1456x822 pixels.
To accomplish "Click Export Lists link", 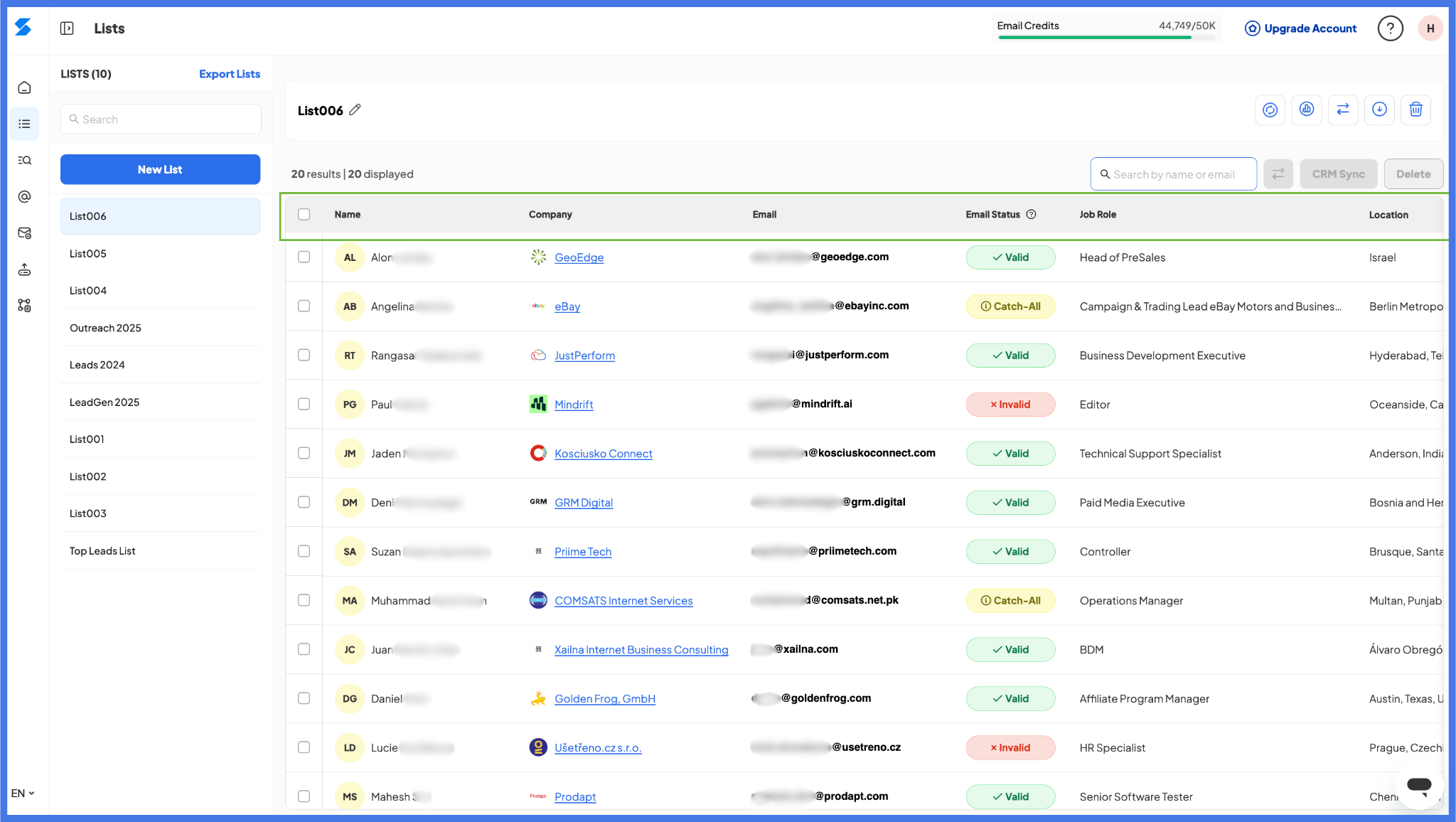I will click(230, 74).
